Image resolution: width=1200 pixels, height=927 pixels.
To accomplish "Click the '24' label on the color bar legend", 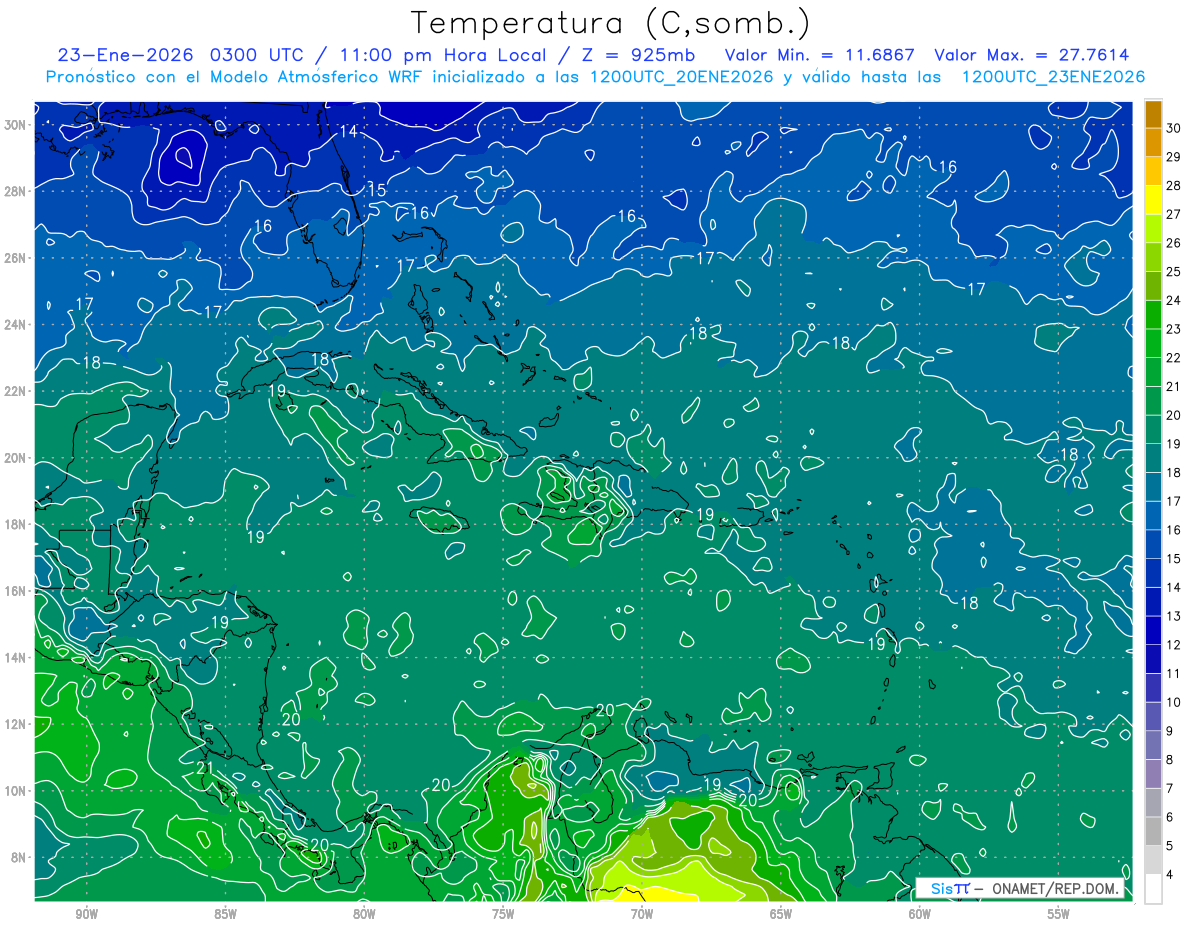I will (x=1174, y=300).
